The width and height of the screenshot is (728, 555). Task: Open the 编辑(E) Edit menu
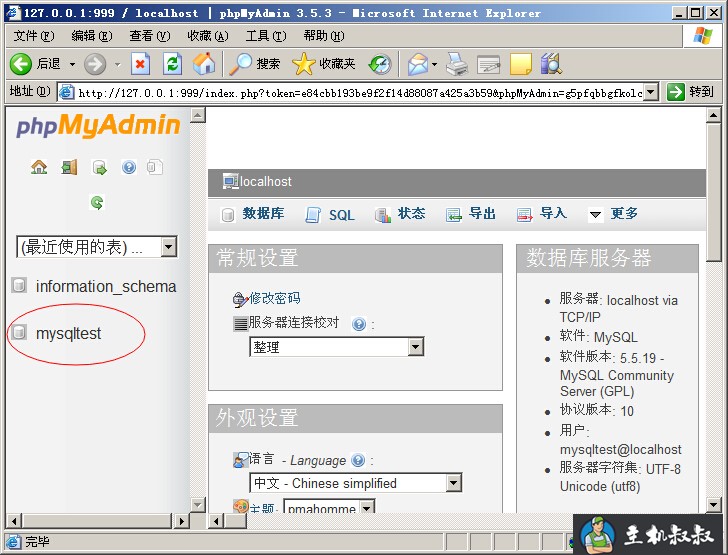tap(92, 35)
